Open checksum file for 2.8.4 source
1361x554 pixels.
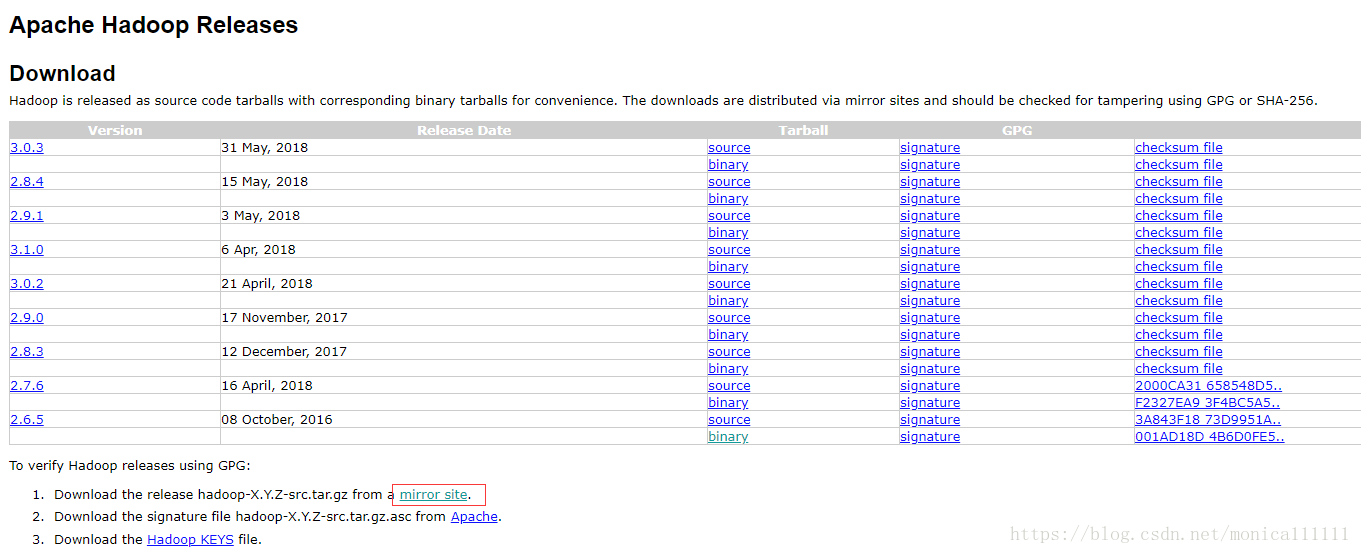coord(1179,182)
